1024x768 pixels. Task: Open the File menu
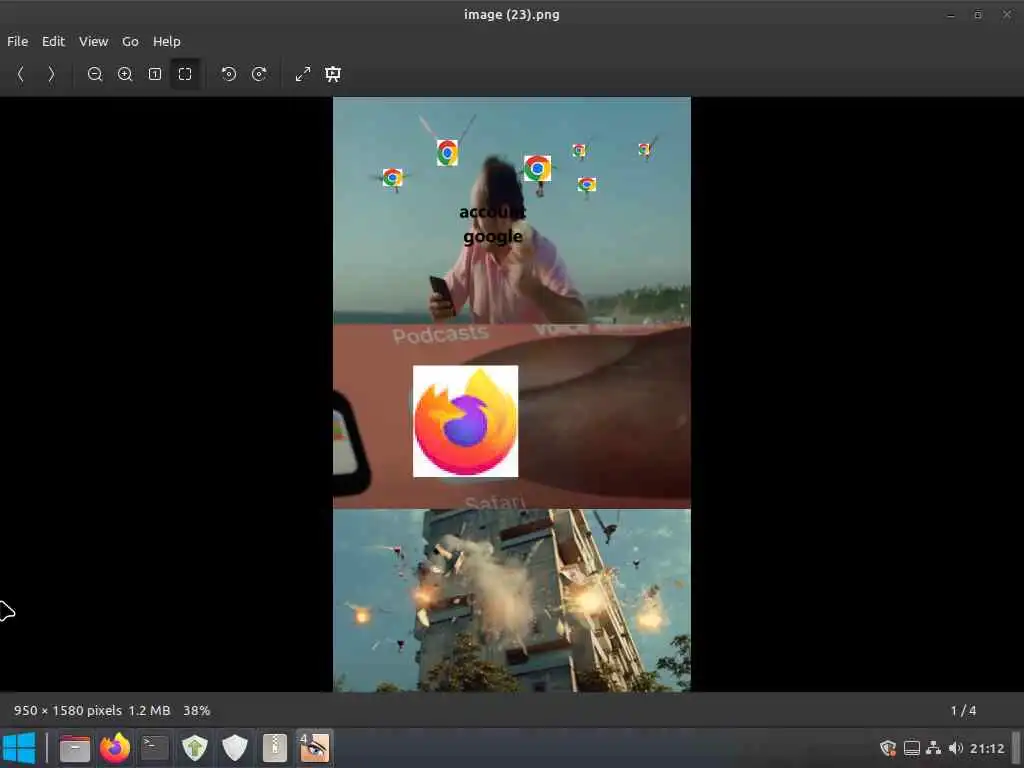tap(18, 41)
